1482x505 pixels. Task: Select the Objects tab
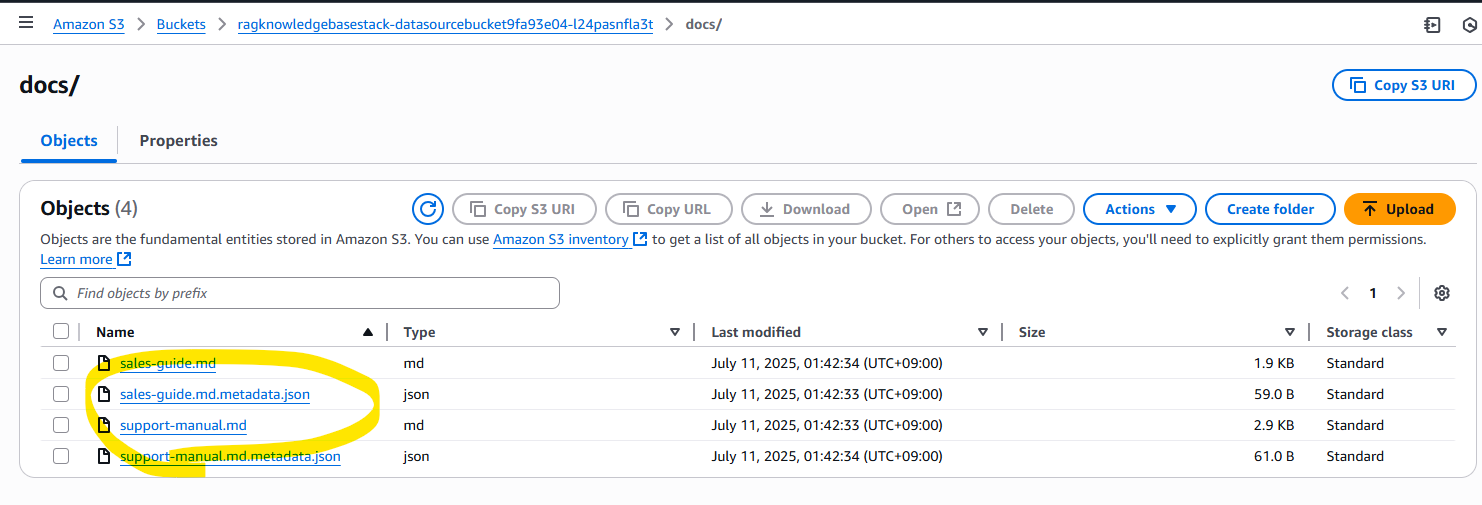[69, 141]
